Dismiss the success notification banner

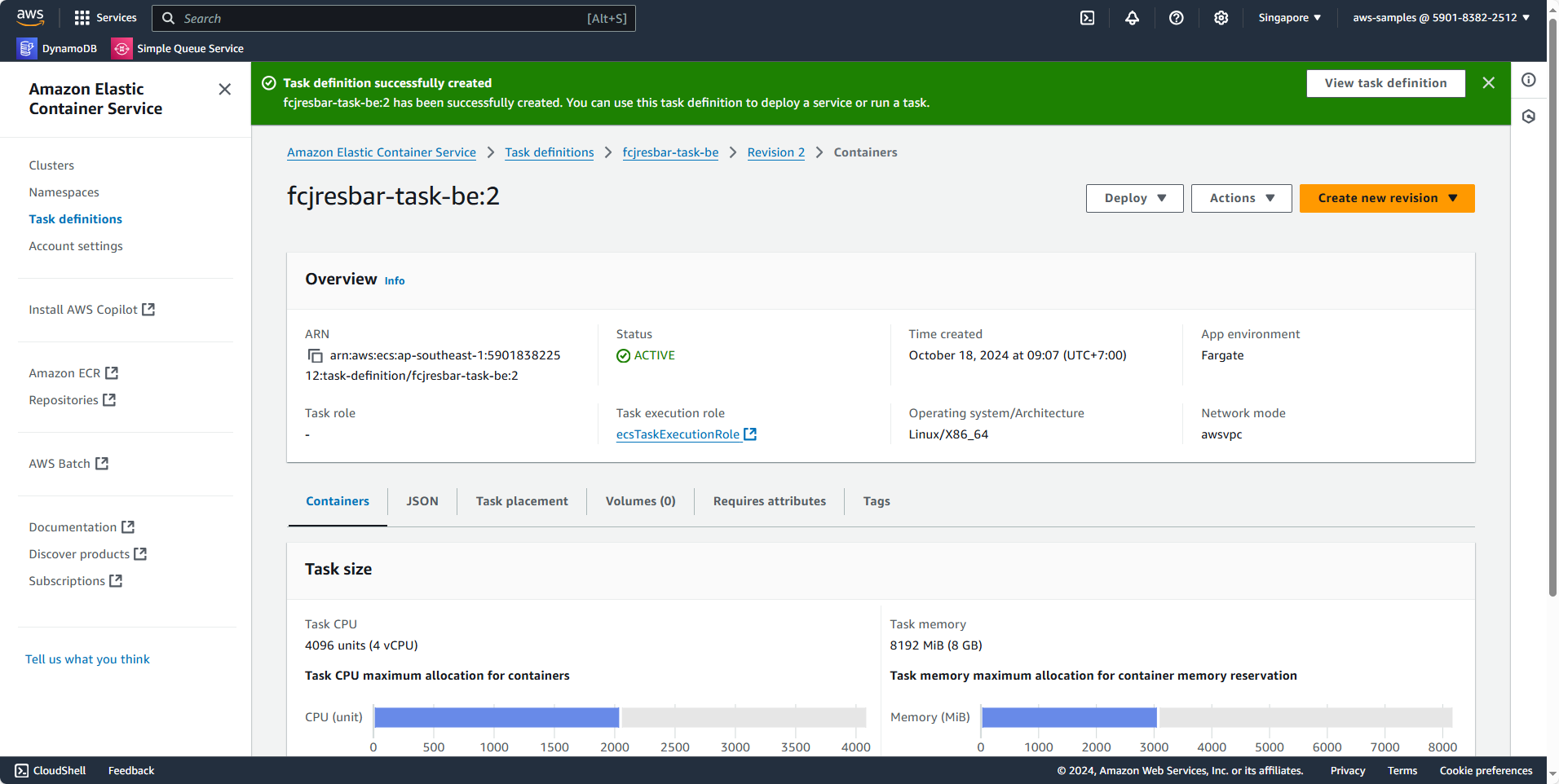click(1488, 83)
